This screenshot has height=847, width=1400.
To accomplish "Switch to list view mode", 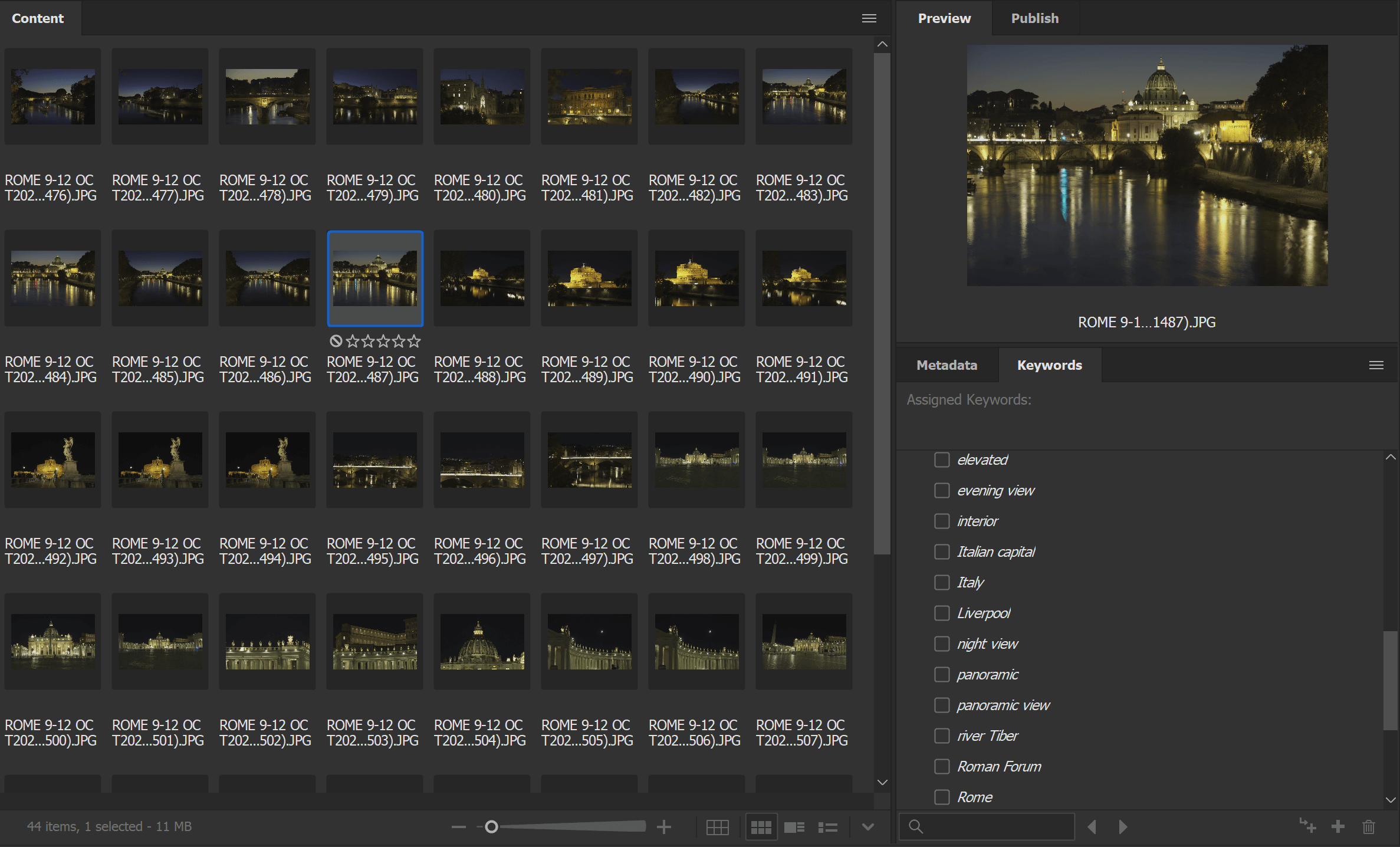I will tap(827, 826).
